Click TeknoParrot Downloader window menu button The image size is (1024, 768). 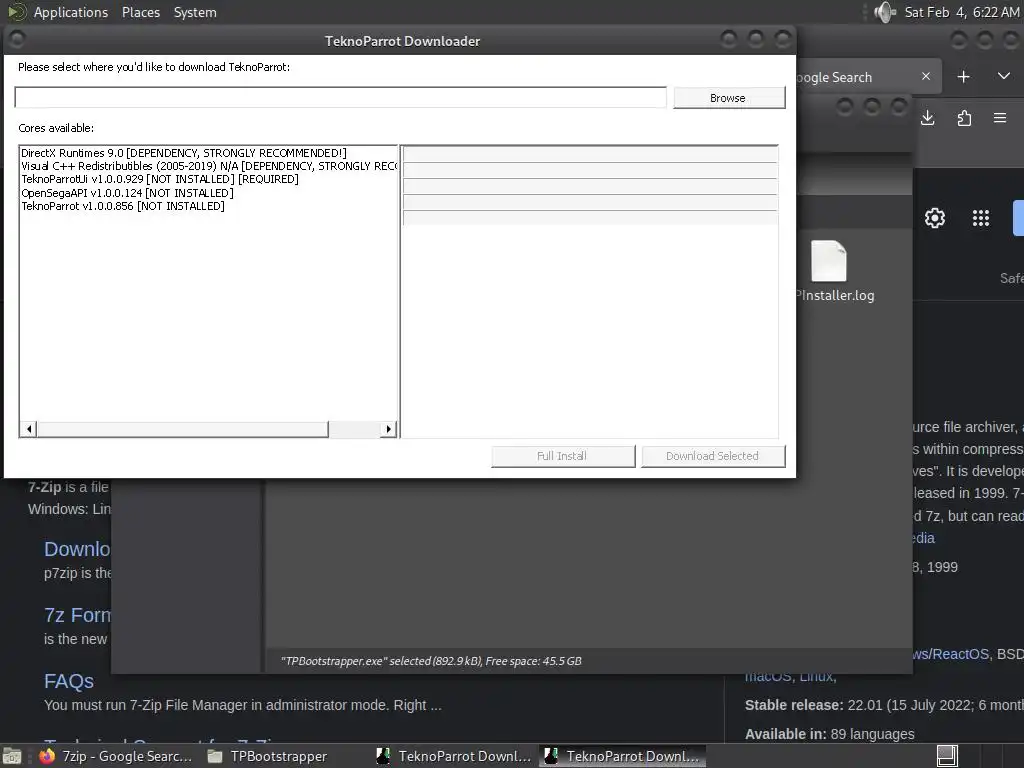17,40
